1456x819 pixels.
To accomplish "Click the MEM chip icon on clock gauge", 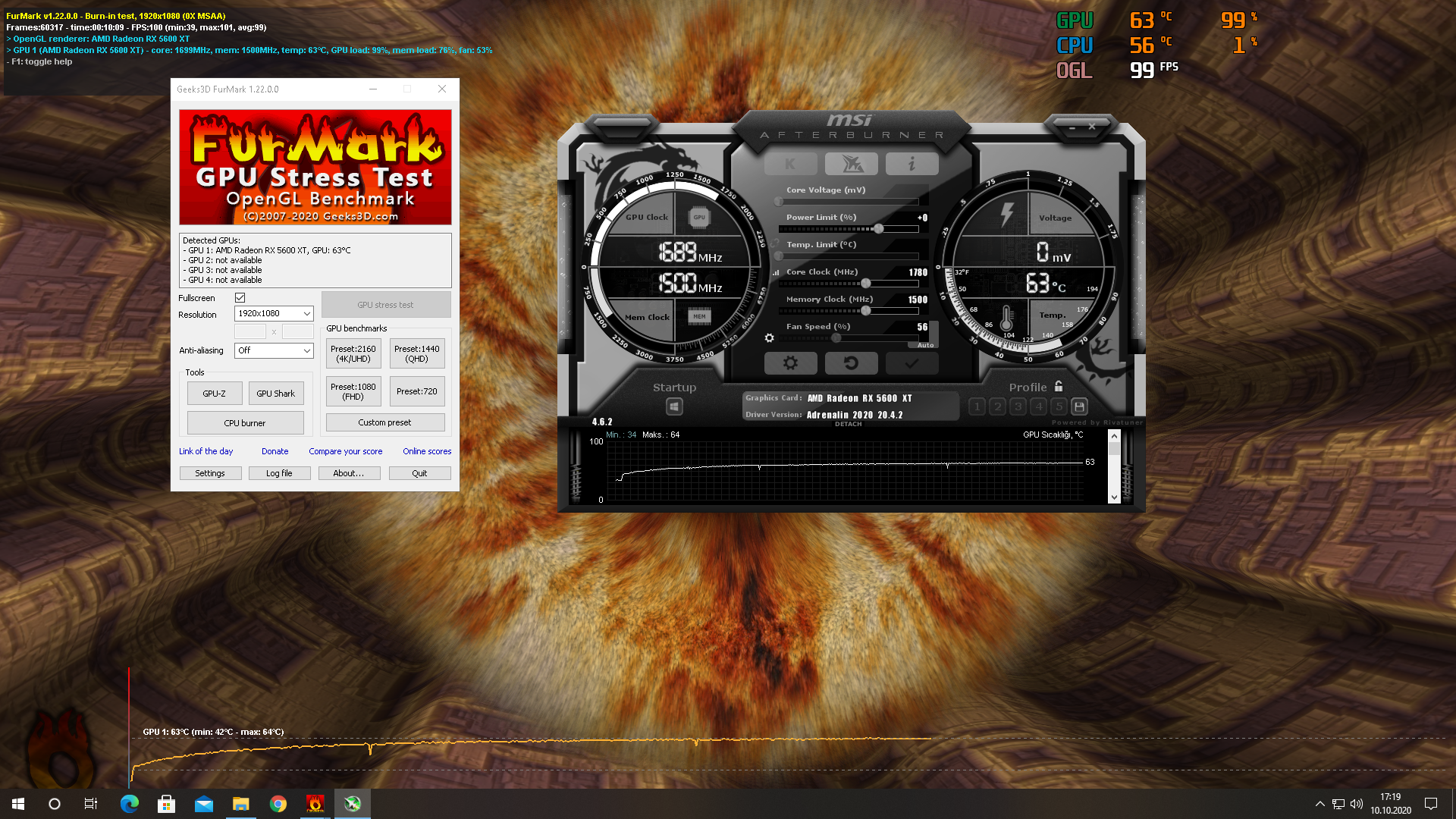I will [x=699, y=316].
